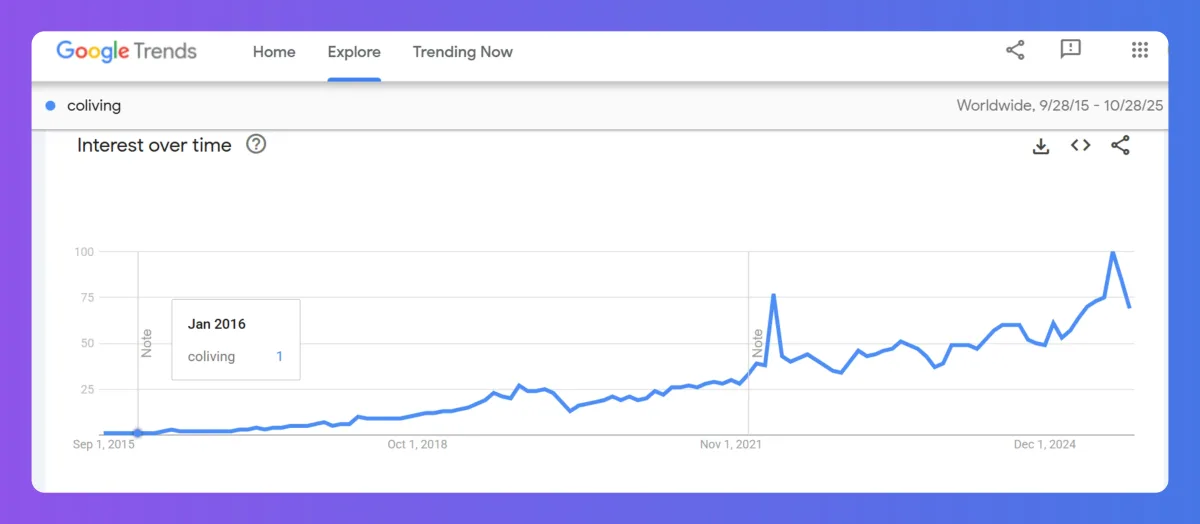This screenshot has width=1200, height=524.
Task: Go to the Home tab
Action: pos(274,52)
